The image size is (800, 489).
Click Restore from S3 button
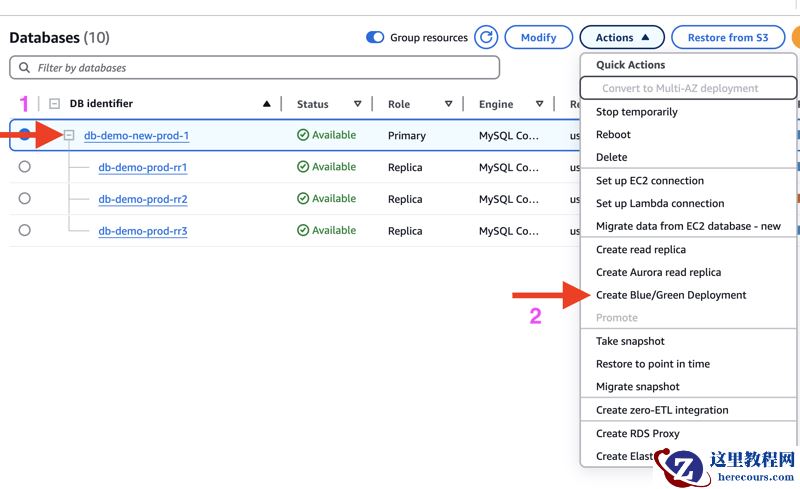(x=728, y=37)
